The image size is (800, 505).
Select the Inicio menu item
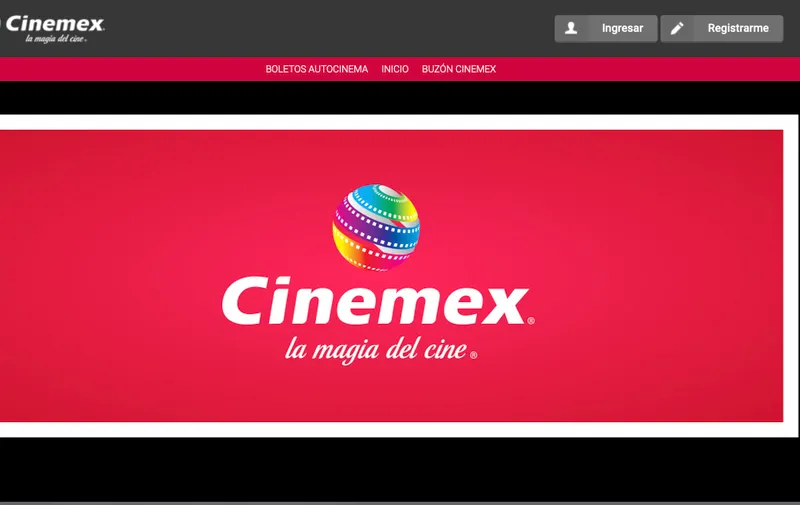click(395, 69)
